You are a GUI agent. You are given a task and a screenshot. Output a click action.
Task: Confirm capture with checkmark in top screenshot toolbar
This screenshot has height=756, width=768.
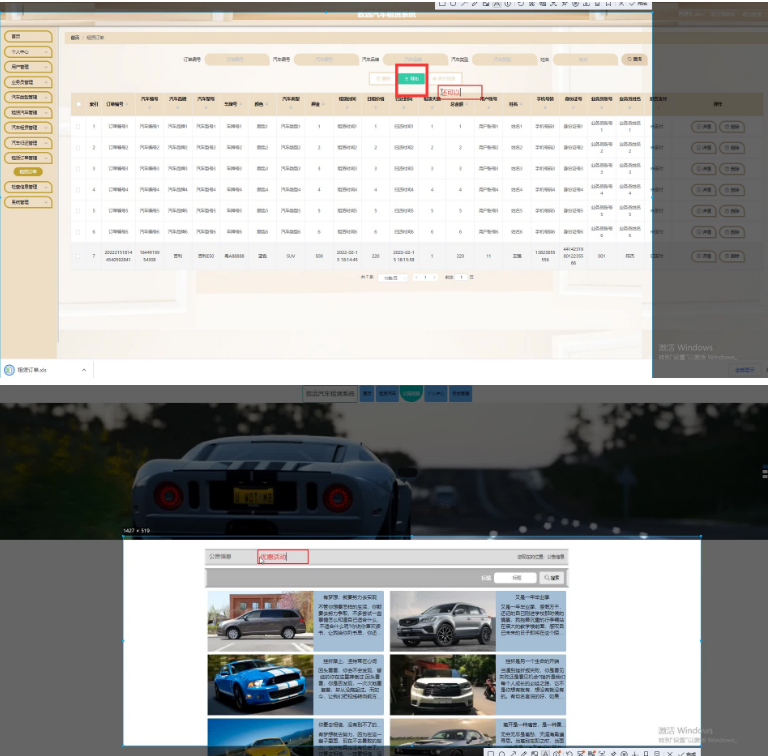(632, 3)
